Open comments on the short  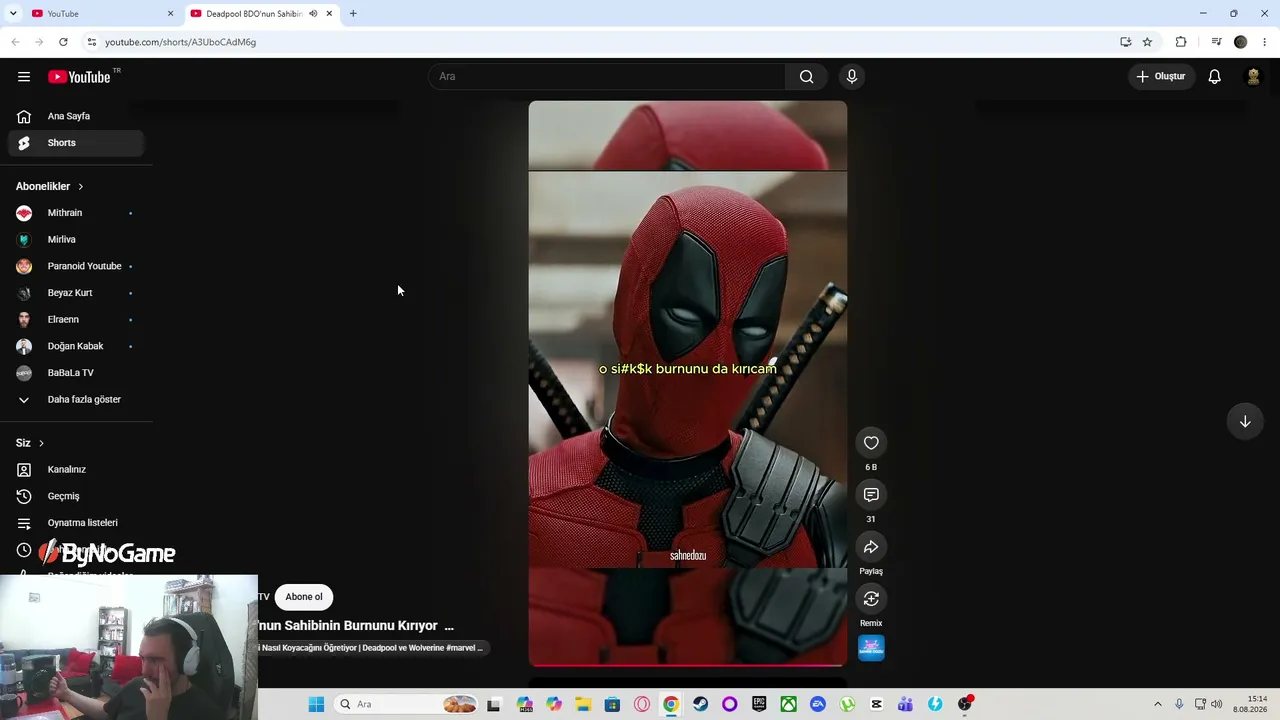[871, 495]
